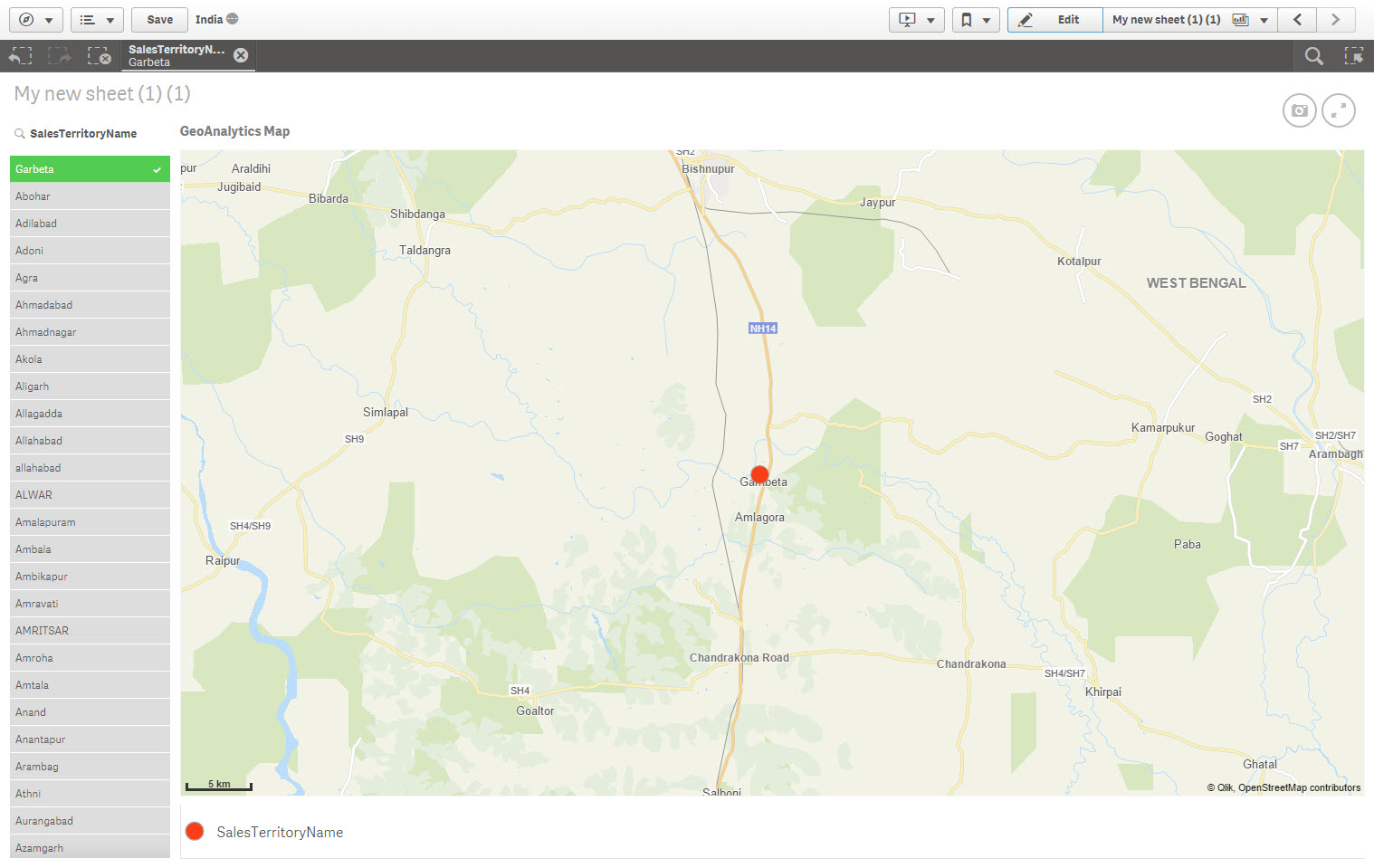
Task: Open the selections tool in the toolbar
Action: pos(1355,56)
